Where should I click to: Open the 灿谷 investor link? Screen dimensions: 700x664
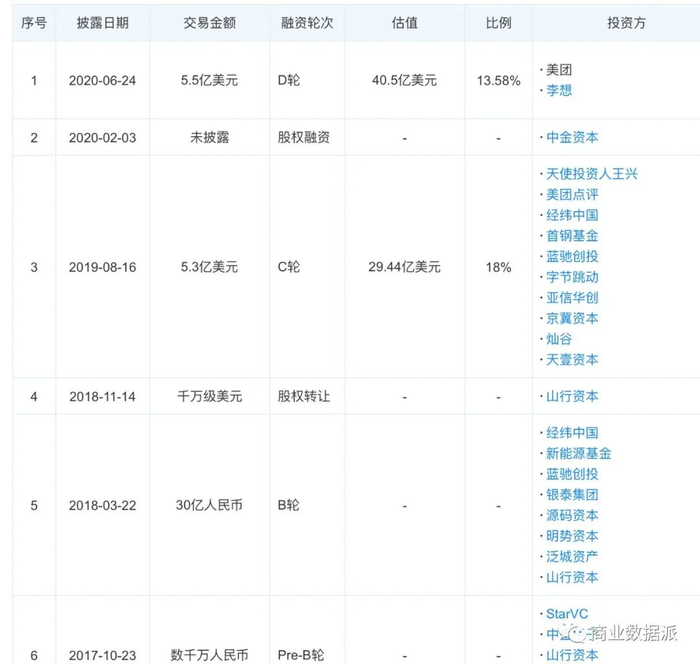(x=559, y=339)
